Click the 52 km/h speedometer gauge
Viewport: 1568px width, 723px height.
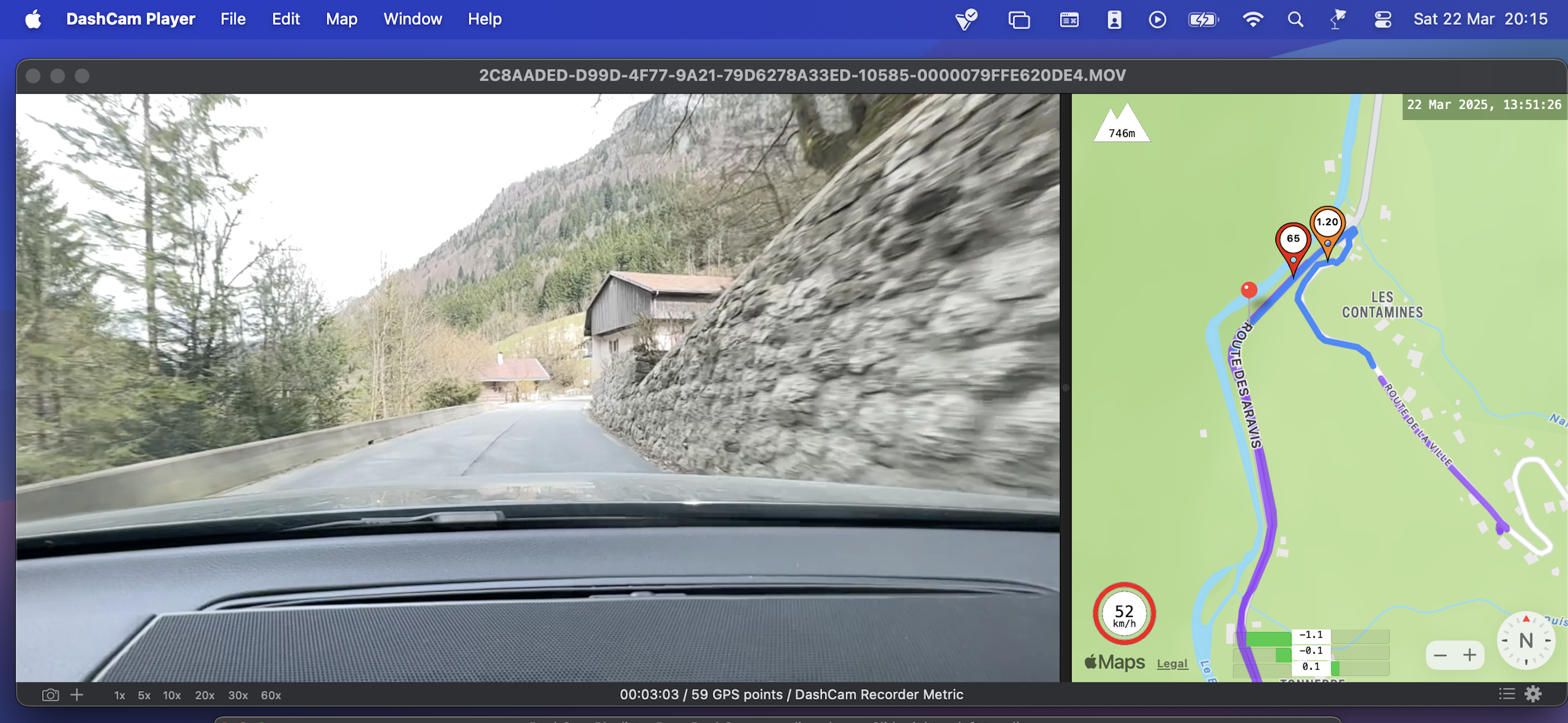(1124, 614)
